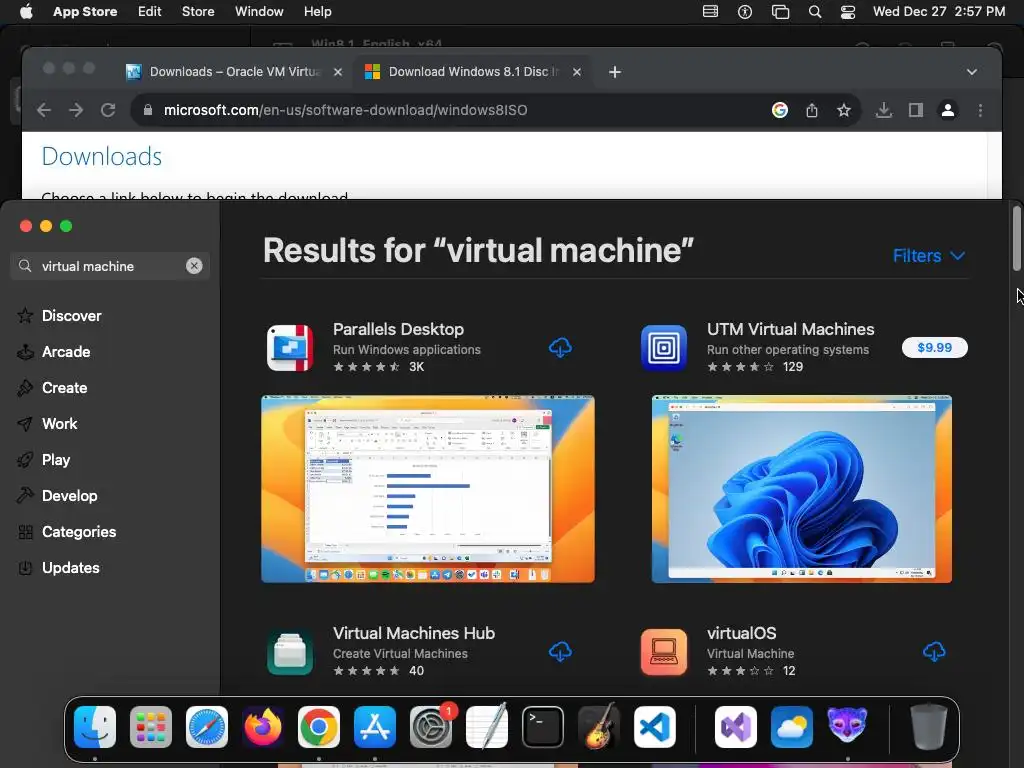
Task: Go back in Chrome
Action: 44,110
